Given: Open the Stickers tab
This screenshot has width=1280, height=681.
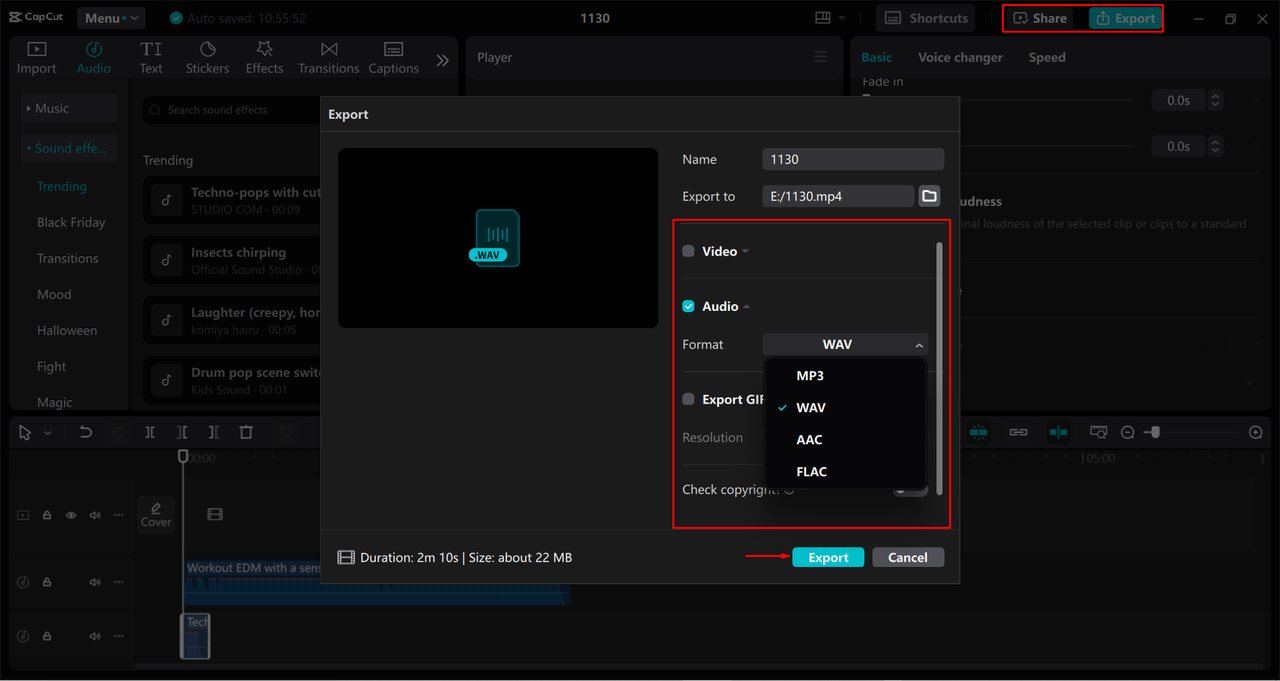Looking at the screenshot, I should tap(207, 58).
